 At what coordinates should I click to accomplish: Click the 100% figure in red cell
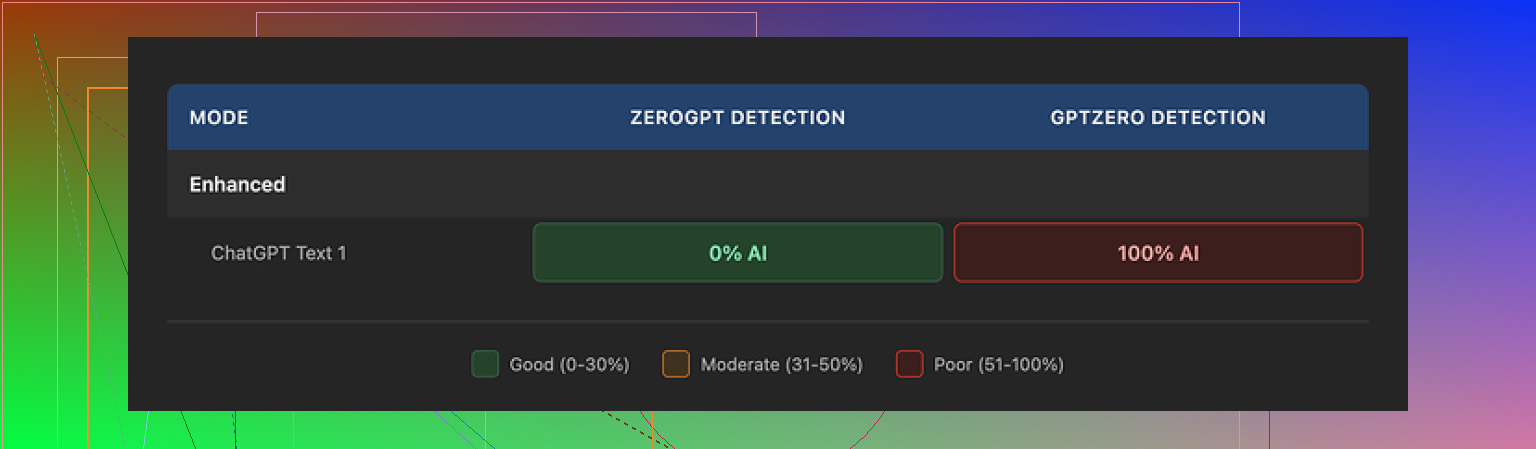click(1144, 254)
